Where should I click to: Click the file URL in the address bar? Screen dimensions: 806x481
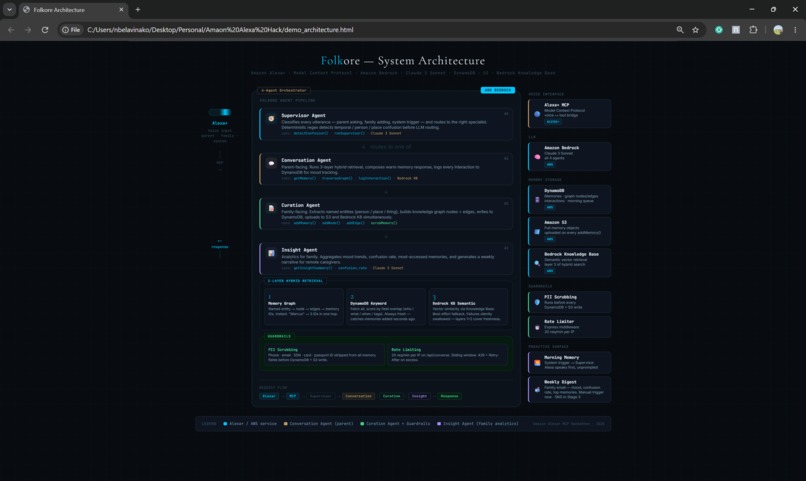click(220, 30)
